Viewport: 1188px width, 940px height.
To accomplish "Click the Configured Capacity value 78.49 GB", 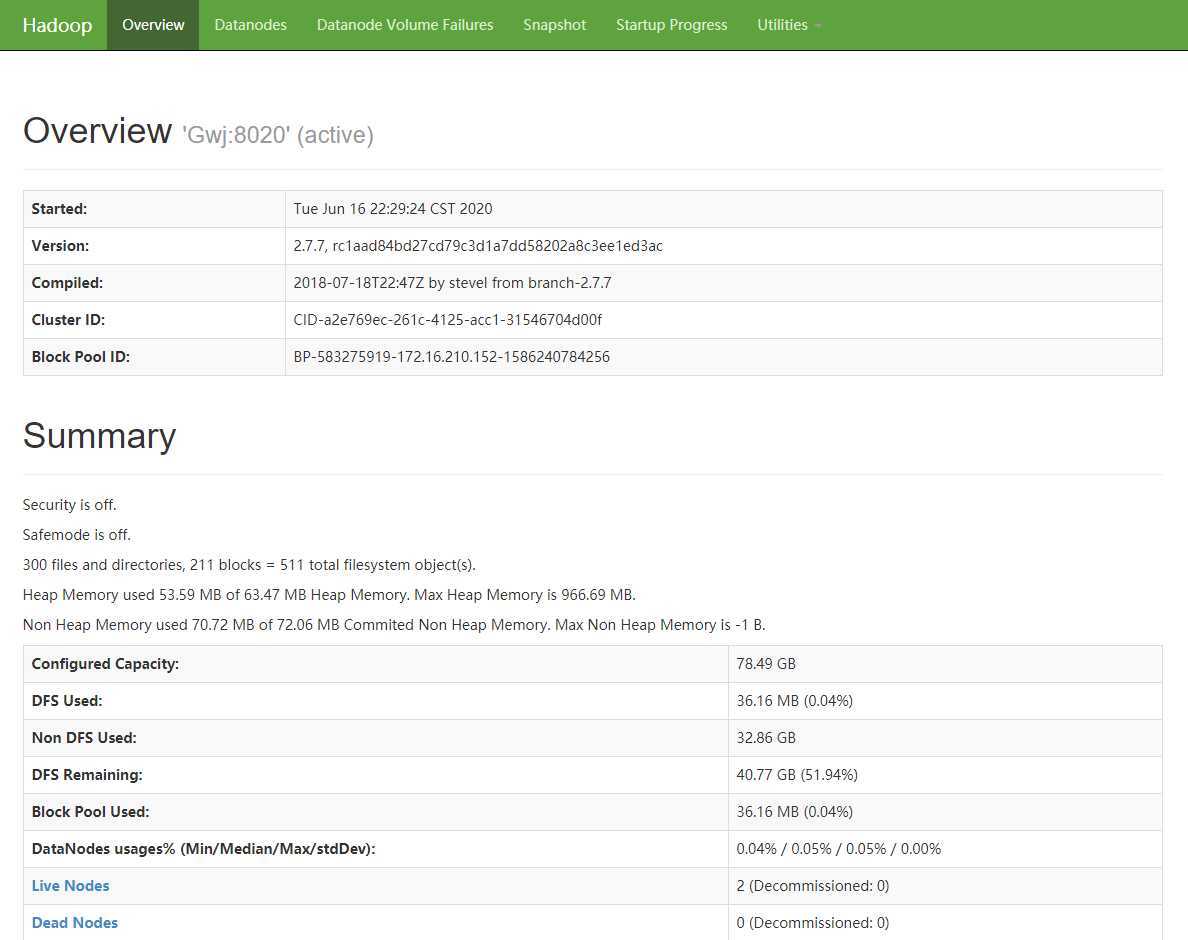I will [x=766, y=664].
